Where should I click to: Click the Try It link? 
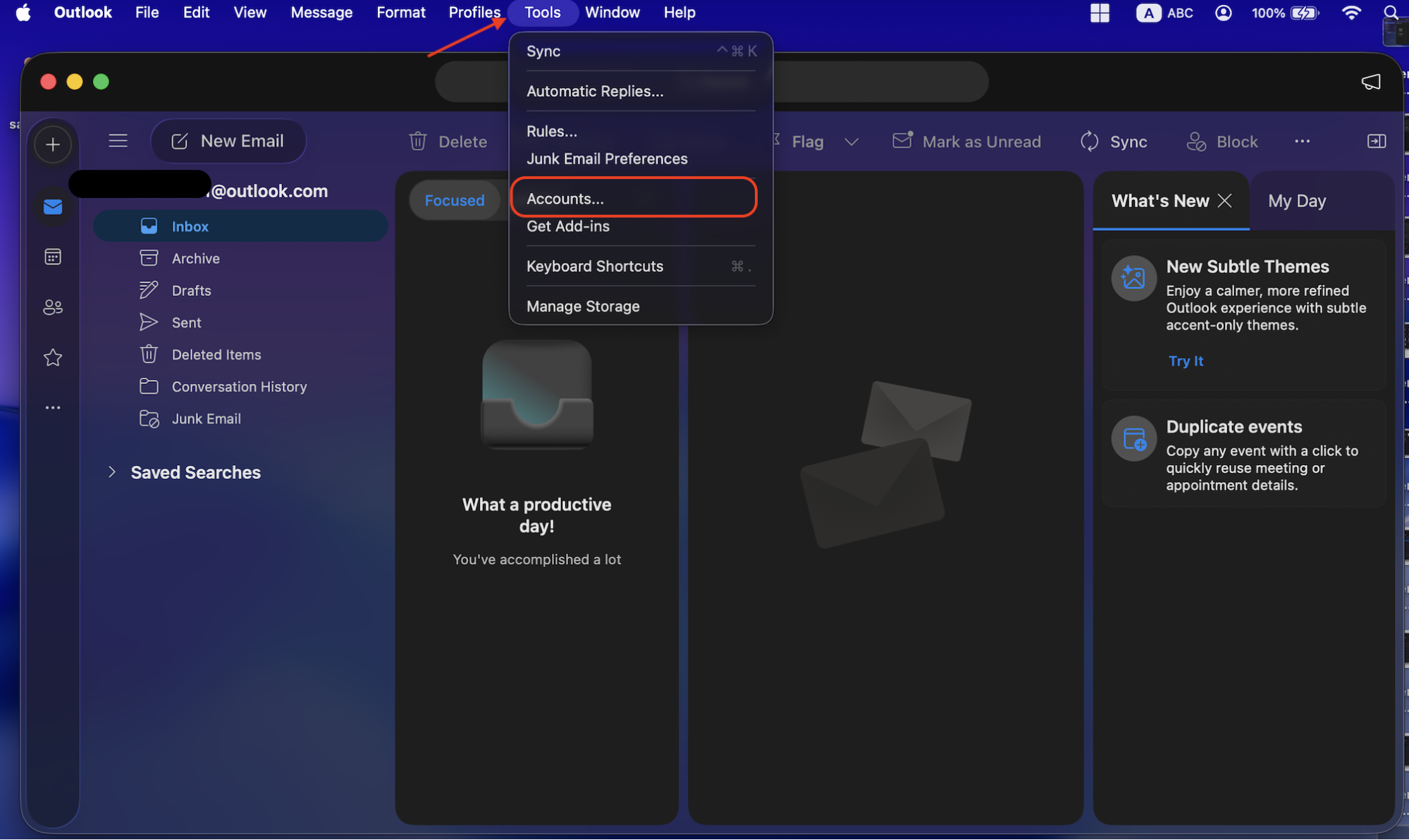[x=1186, y=361]
